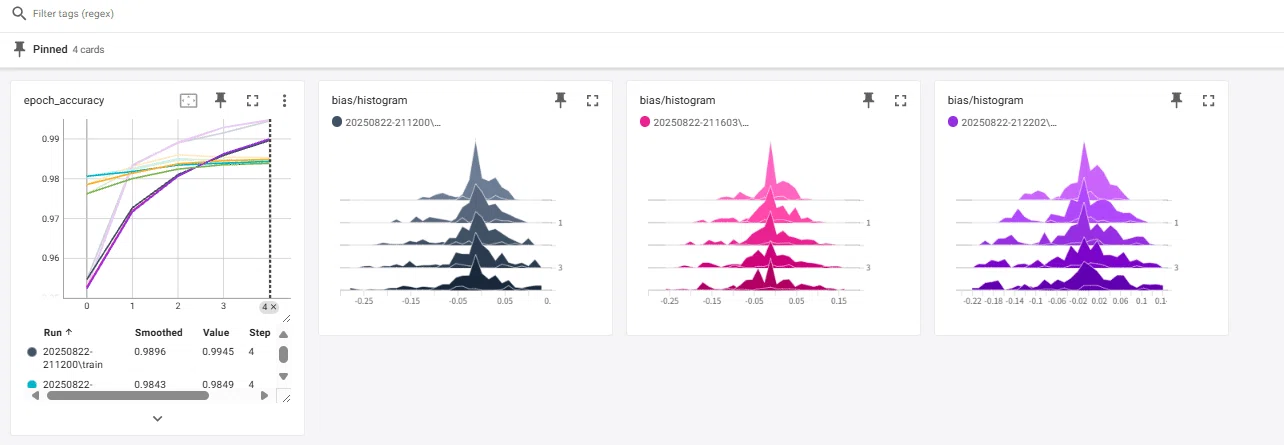Click the Value column header
This screenshot has height=445, width=1284.
[215, 332]
